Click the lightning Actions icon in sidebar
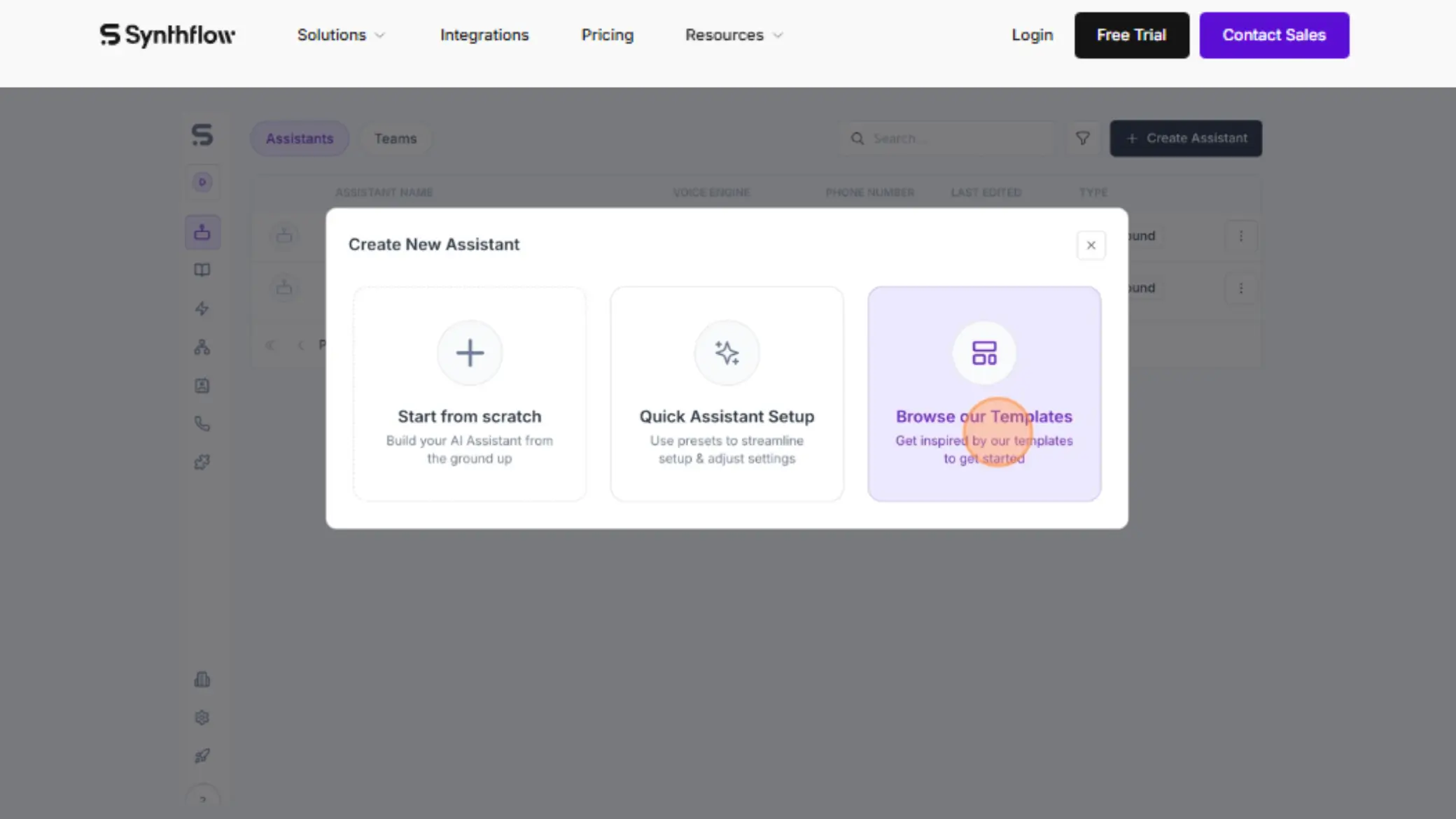Image resolution: width=1456 pixels, height=819 pixels. tap(202, 309)
